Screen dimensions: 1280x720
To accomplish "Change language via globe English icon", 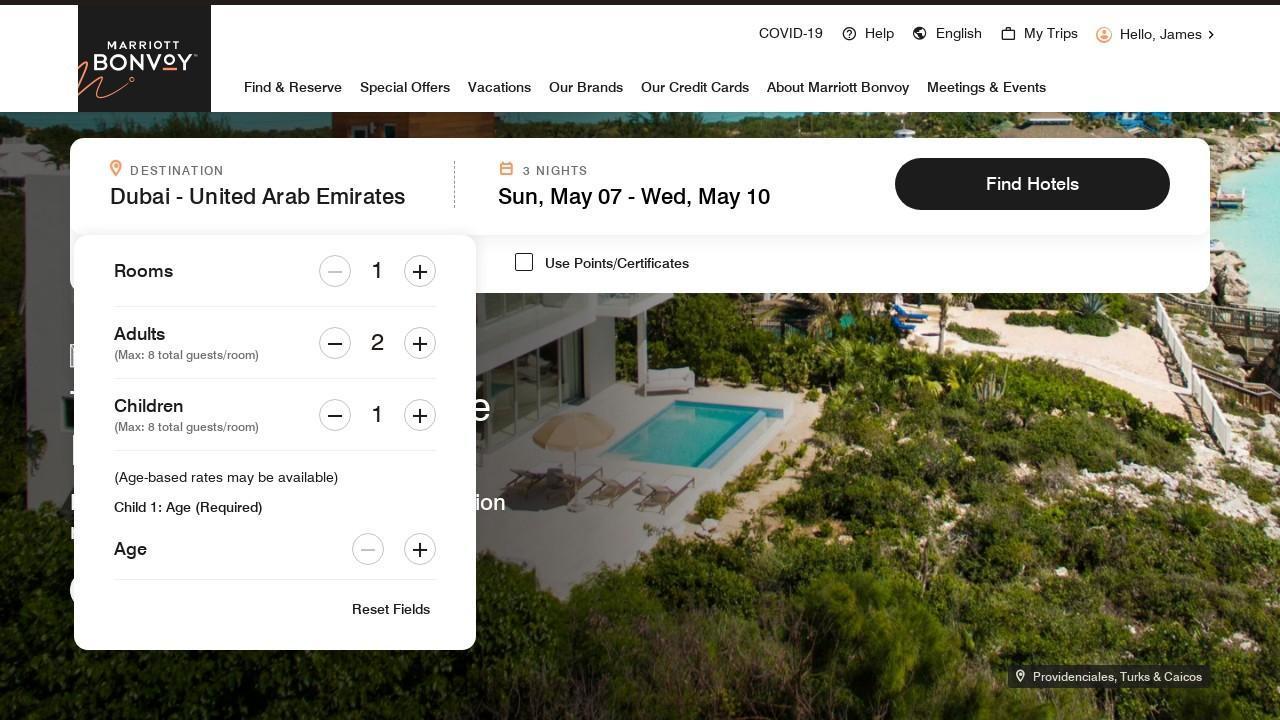I will (x=920, y=34).
